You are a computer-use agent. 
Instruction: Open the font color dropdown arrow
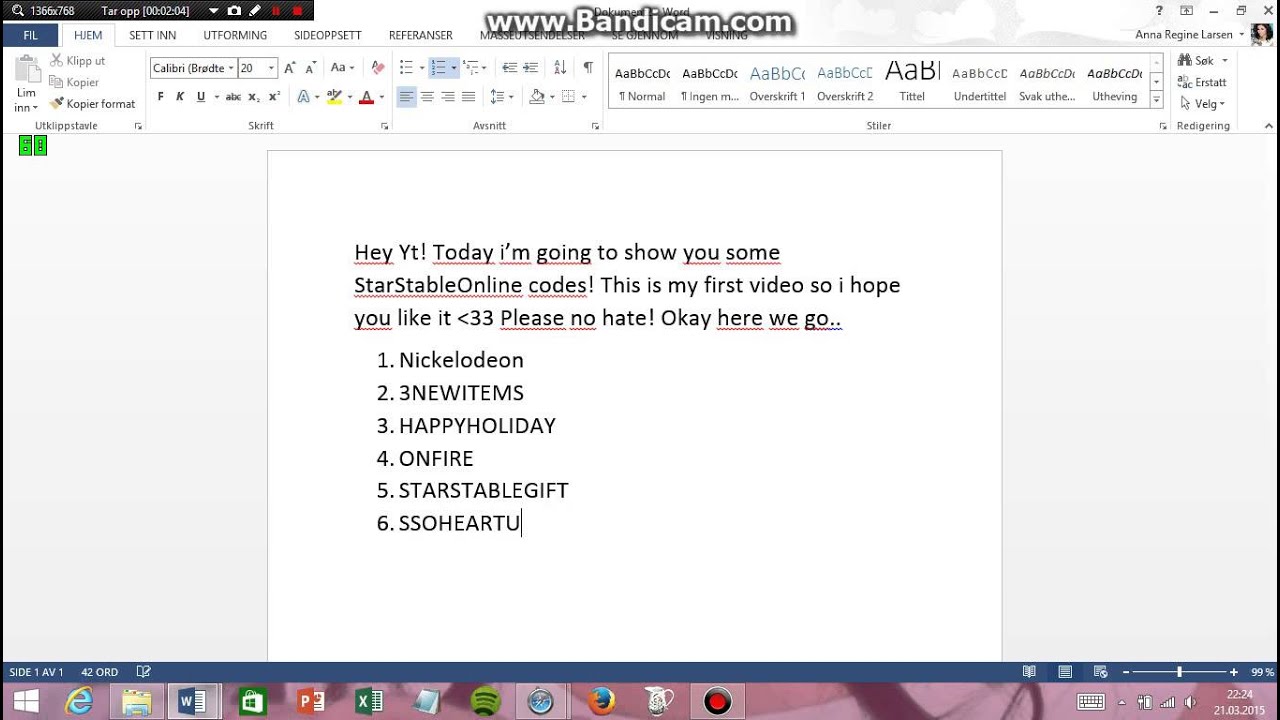pyautogui.click(x=380, y=97)
